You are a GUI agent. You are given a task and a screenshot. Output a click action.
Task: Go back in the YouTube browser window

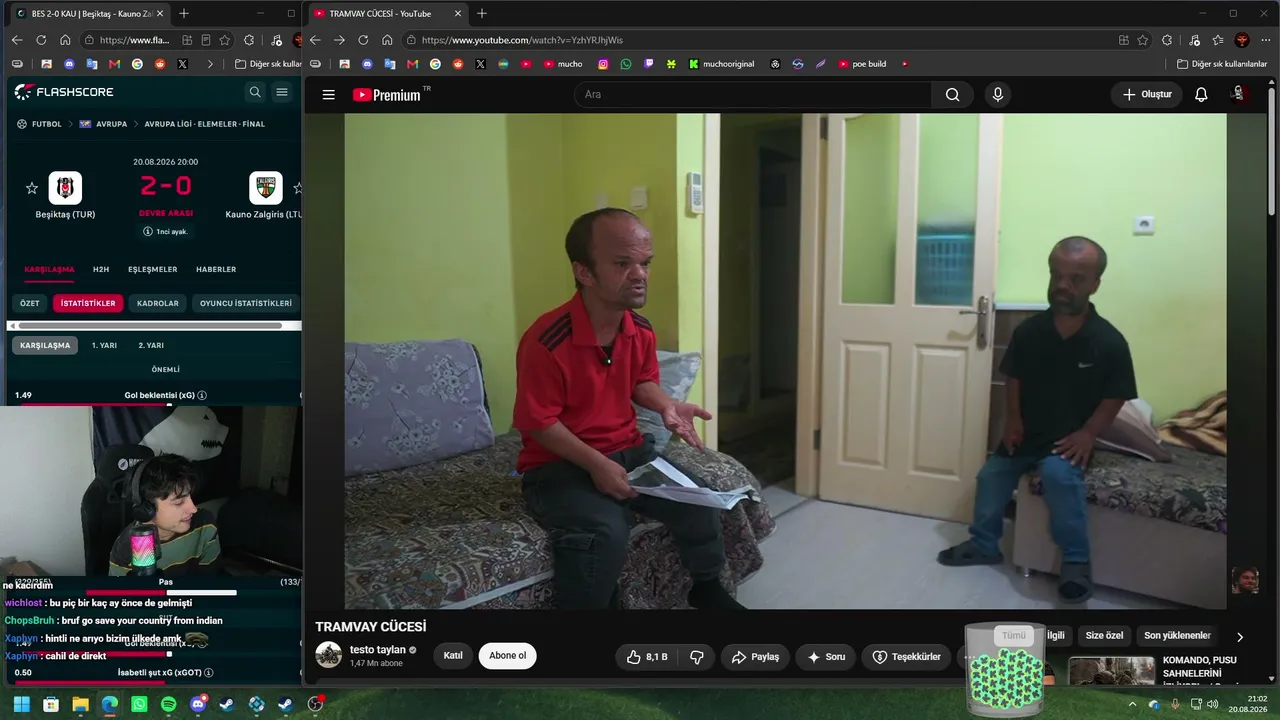click(x=315, y=40)
